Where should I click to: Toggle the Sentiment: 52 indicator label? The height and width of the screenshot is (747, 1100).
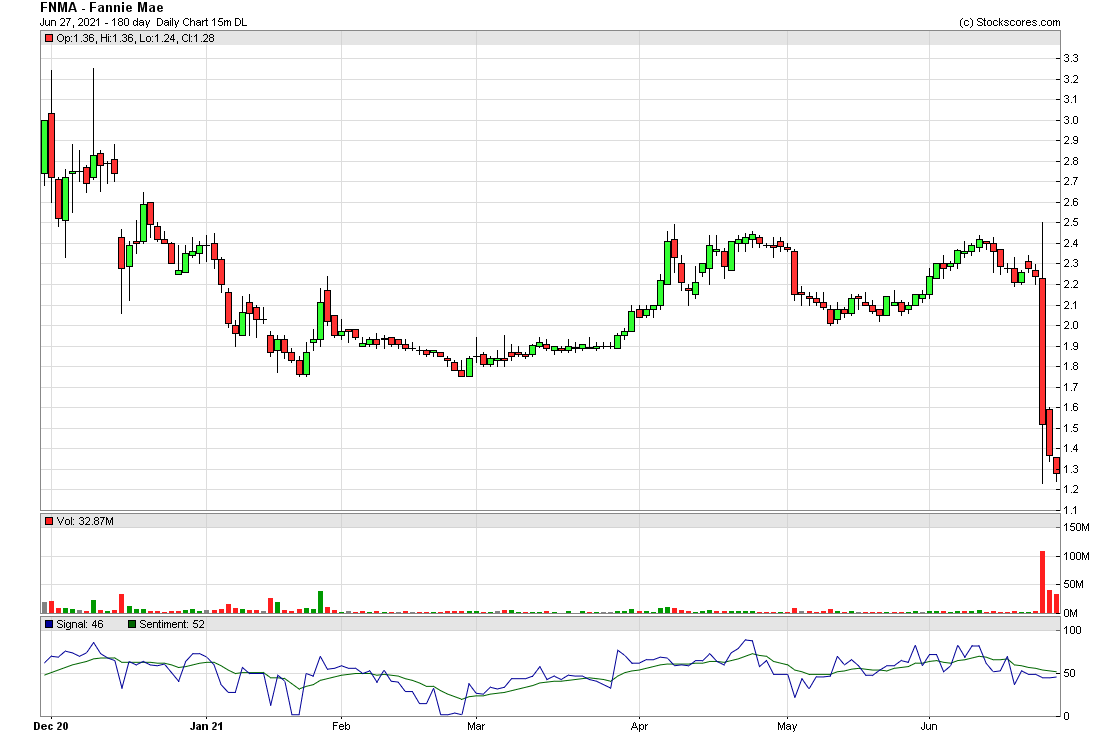tap(171, 624)
